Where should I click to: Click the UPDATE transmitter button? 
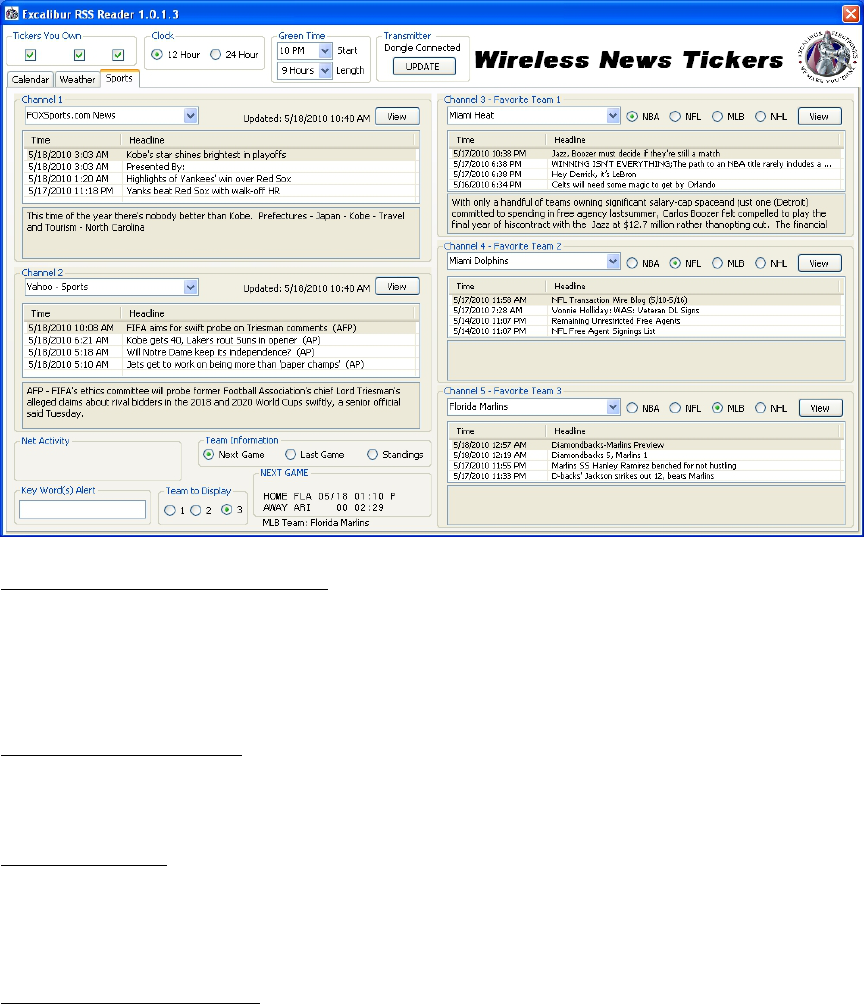point(424,67)
